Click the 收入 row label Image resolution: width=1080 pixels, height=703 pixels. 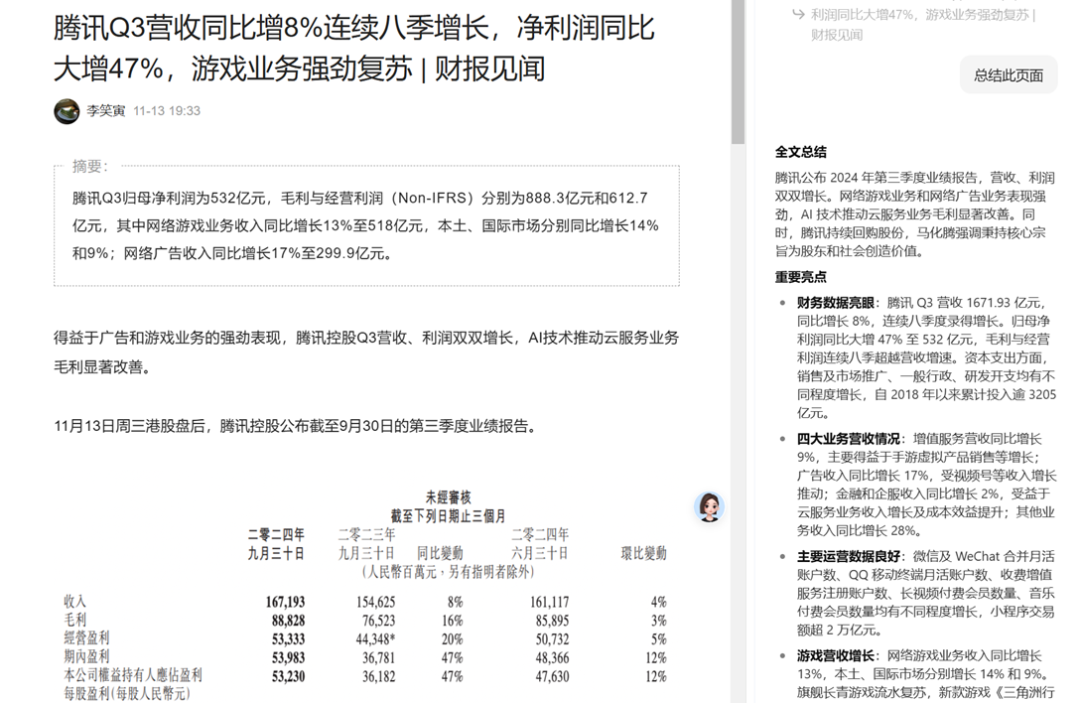tap(75, 601)
